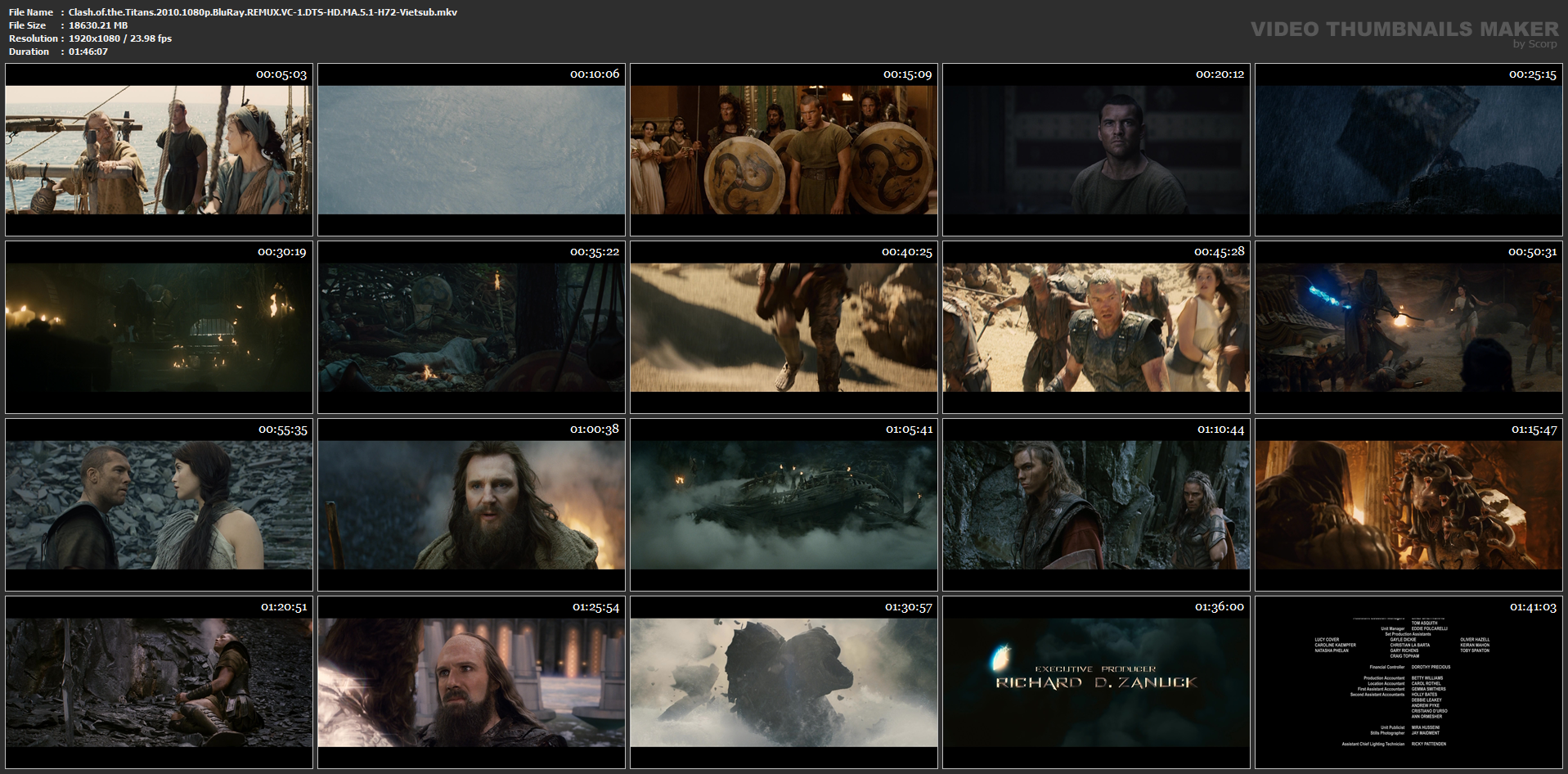
Task: Open the soldiers with shields frame 00:15:09
Action: 784,150
